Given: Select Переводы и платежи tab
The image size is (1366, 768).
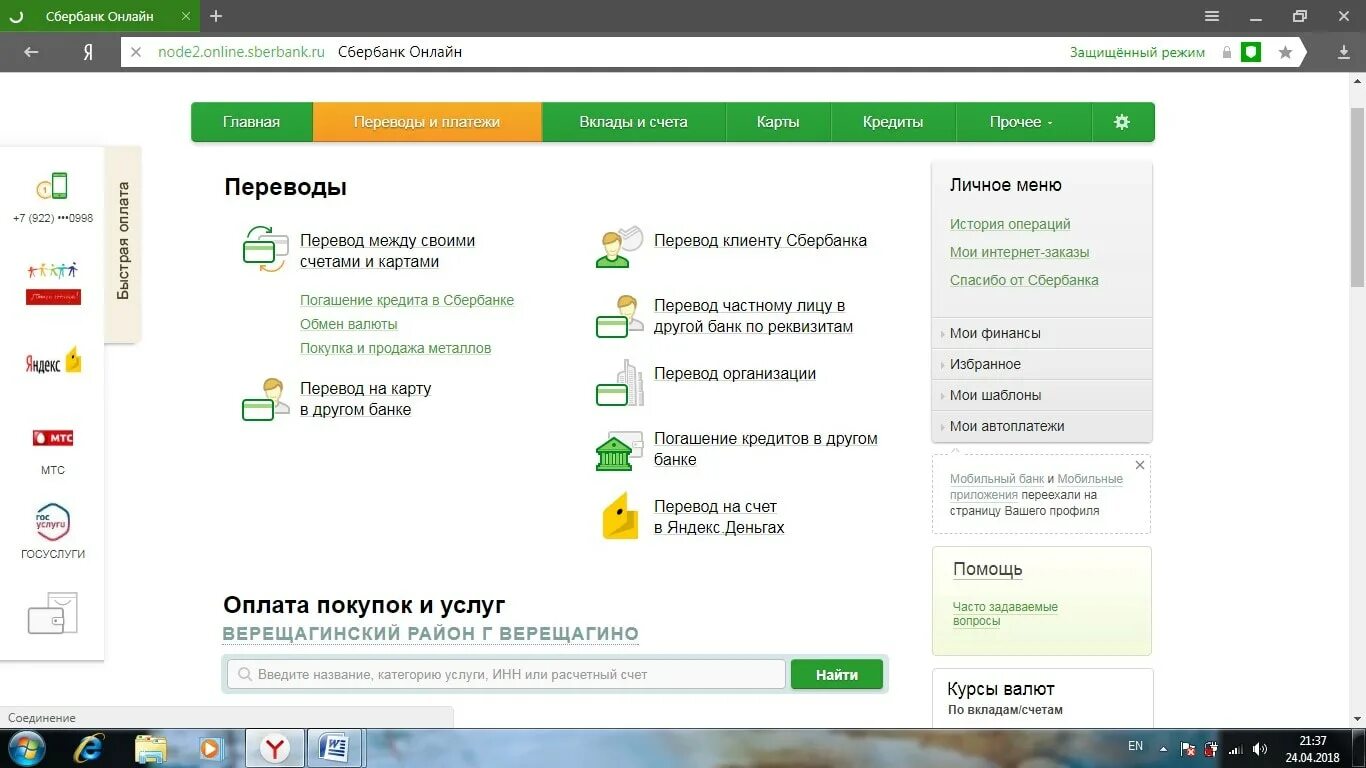Looking at the screenshot, I should click(427, 122).
